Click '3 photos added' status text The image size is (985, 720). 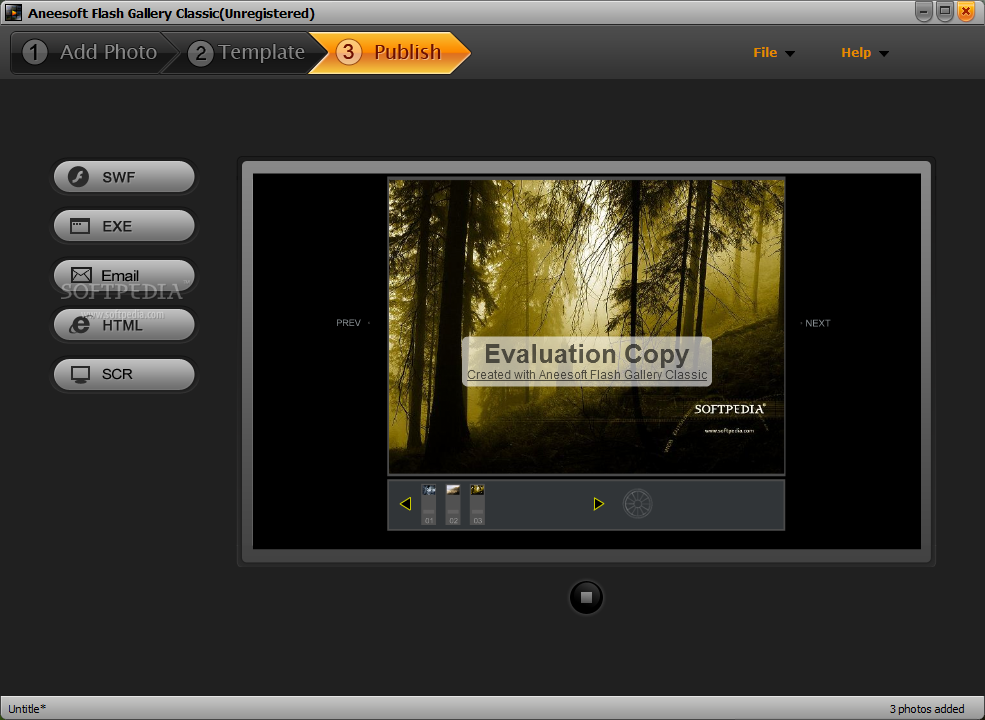[x=927, y=709]
